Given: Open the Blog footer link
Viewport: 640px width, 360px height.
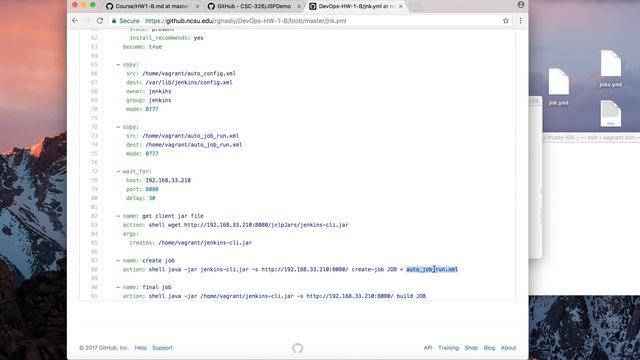Looking at the screenshot, I should coord(489,348).
